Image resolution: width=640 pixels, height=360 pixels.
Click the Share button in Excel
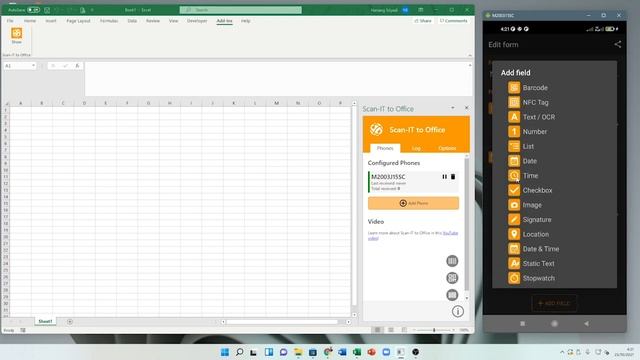point(423,21)
